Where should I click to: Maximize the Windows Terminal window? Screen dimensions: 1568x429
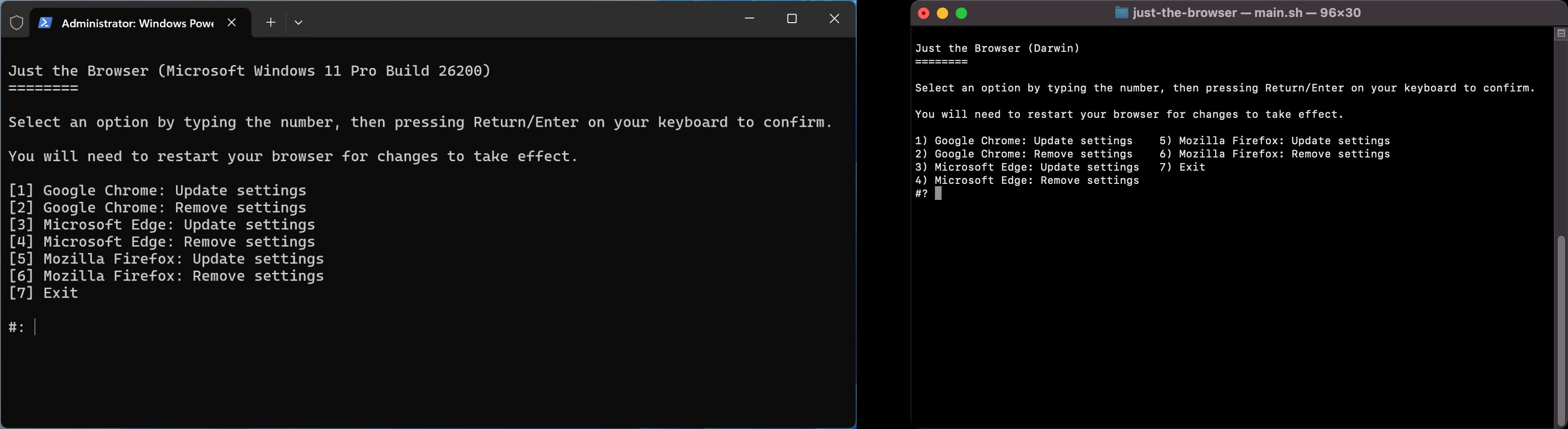tap(791, 18)
